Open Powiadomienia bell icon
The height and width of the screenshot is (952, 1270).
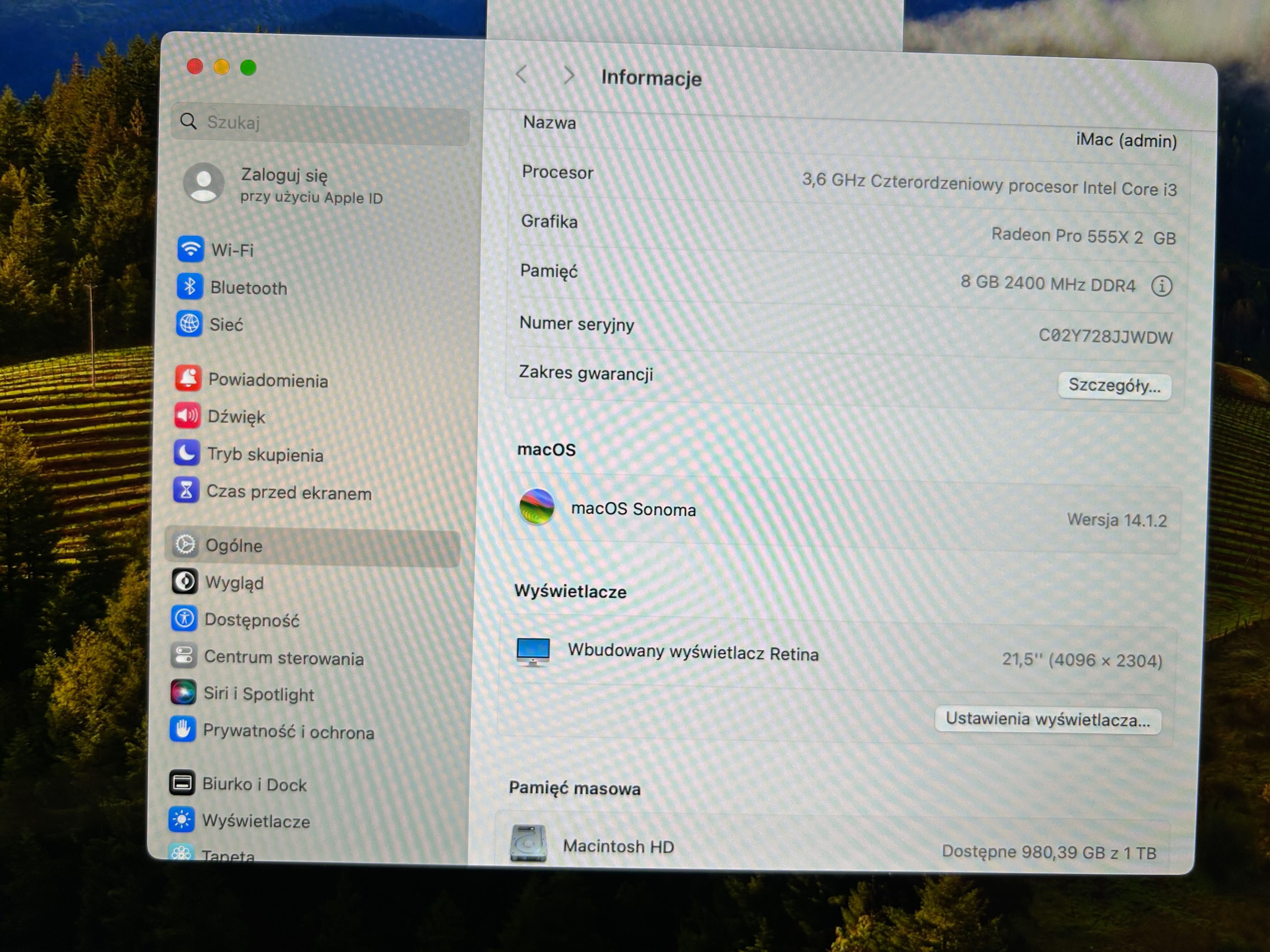tap(188, 378)
